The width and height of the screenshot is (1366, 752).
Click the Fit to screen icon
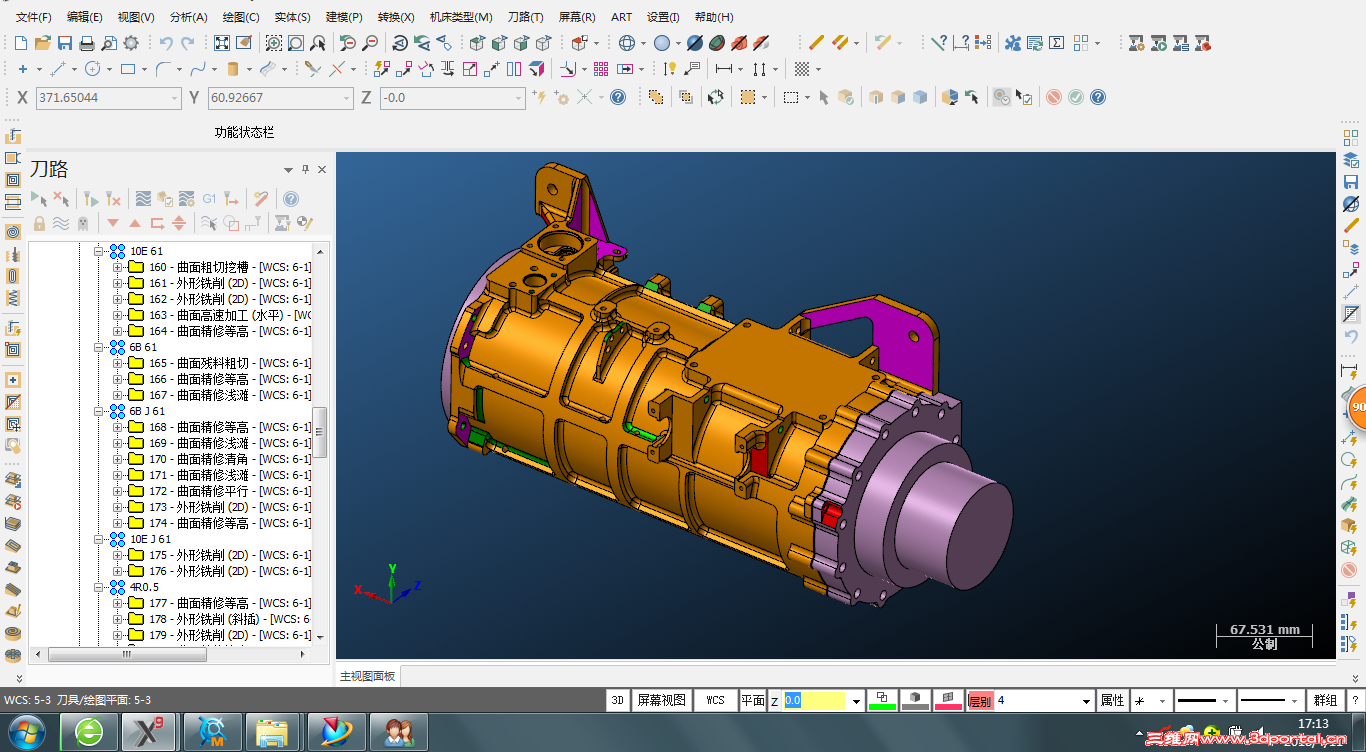[x=222, y=43]
